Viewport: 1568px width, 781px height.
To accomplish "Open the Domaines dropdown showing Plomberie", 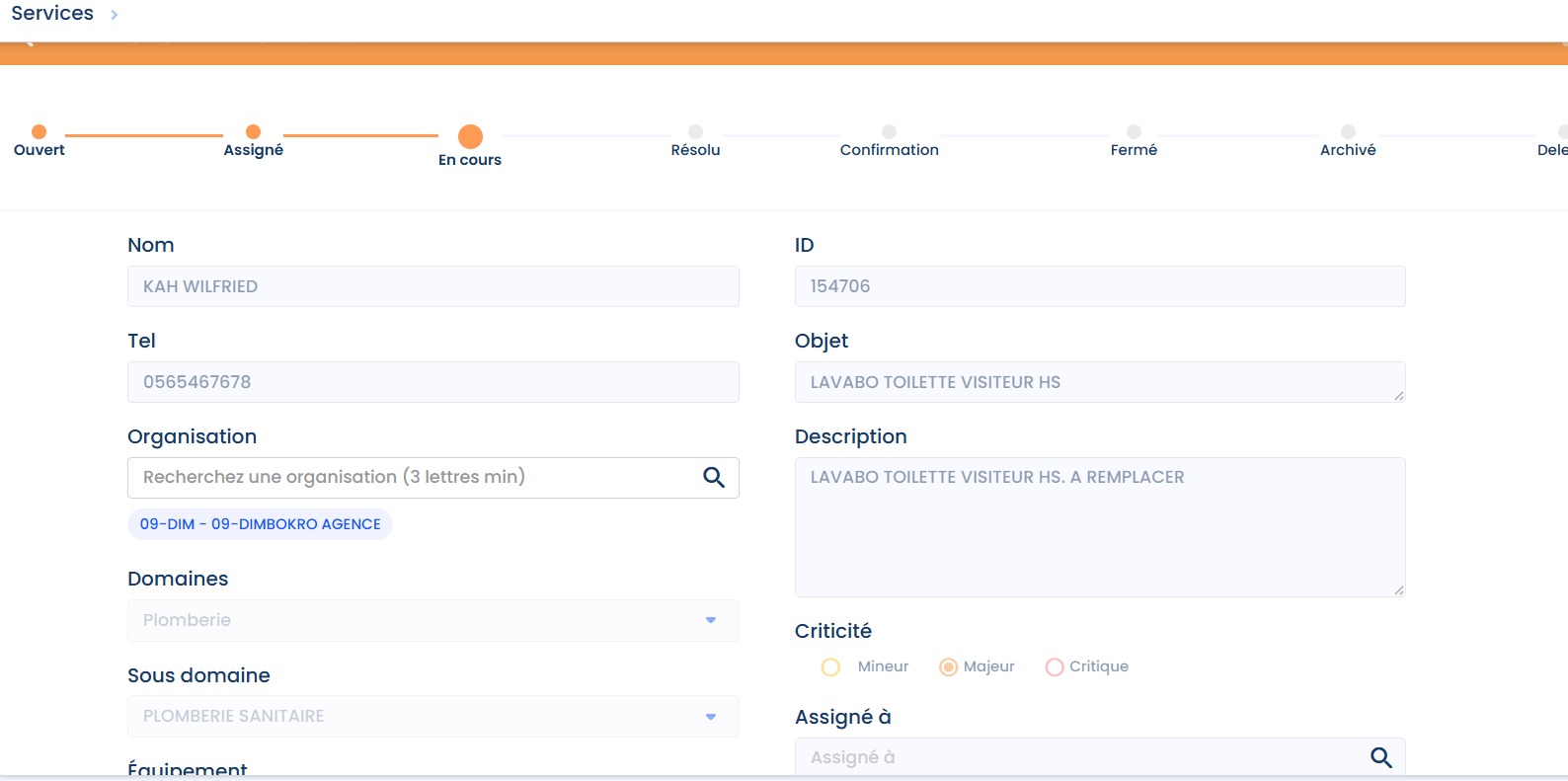I will tap(432, 620).
